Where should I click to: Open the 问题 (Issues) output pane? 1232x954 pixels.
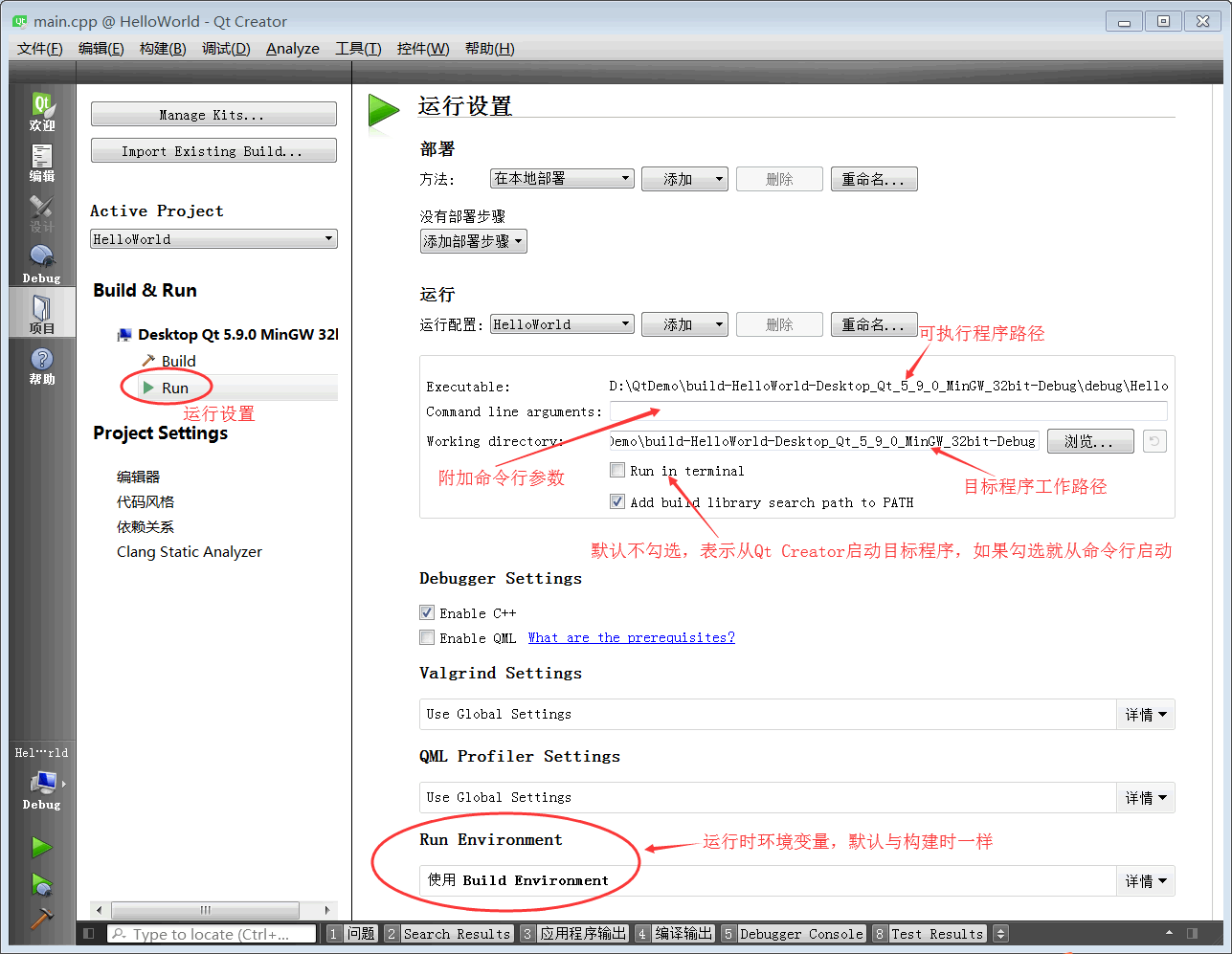coord(351,934)
